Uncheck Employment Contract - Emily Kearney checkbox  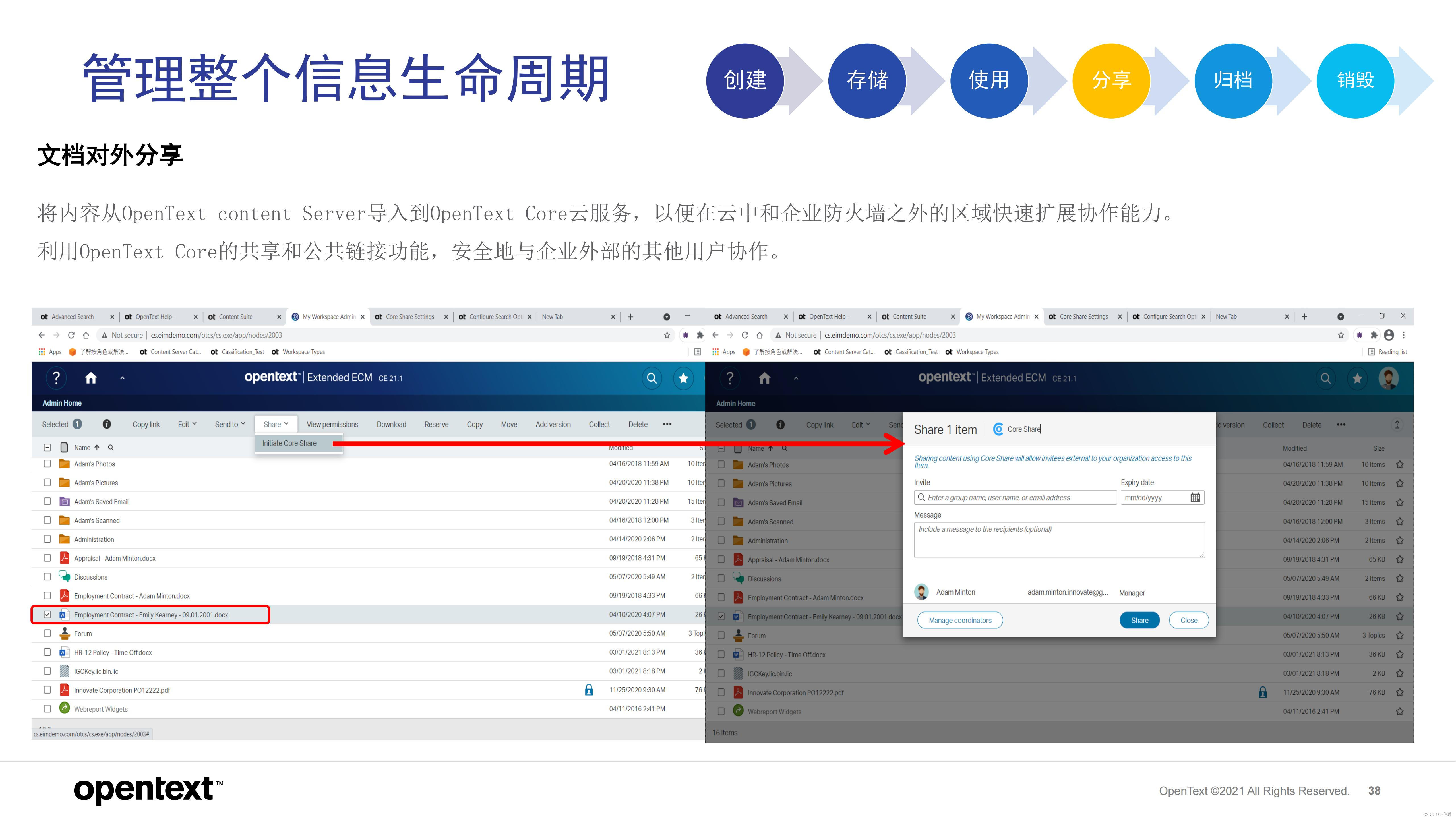coord(47,614)
